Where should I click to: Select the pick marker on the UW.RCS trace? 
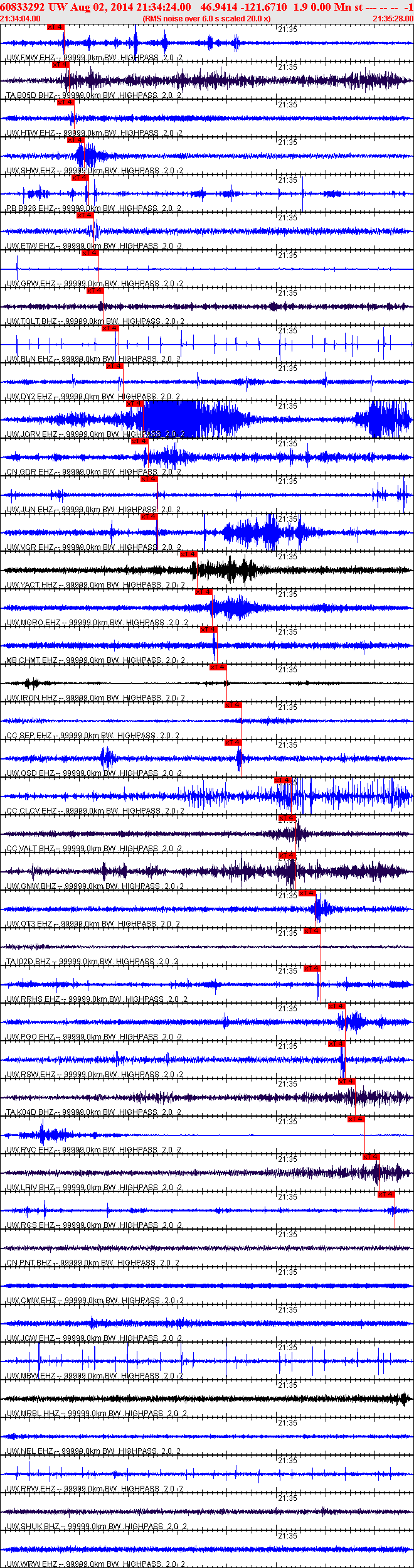point(386,1195)
